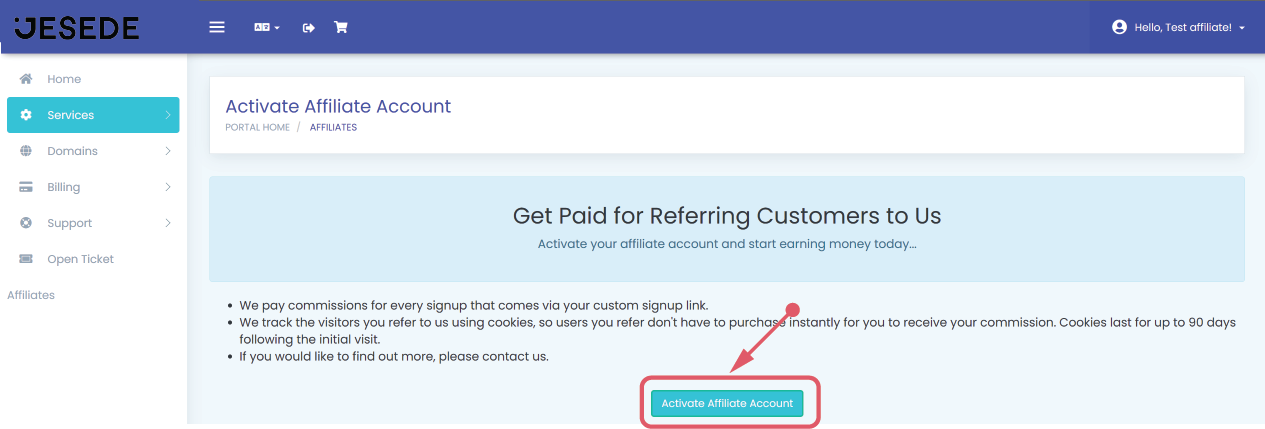Click the Billing credit card icon
Viewport: 1265px width, 429px height.
(x=26, y=187)
